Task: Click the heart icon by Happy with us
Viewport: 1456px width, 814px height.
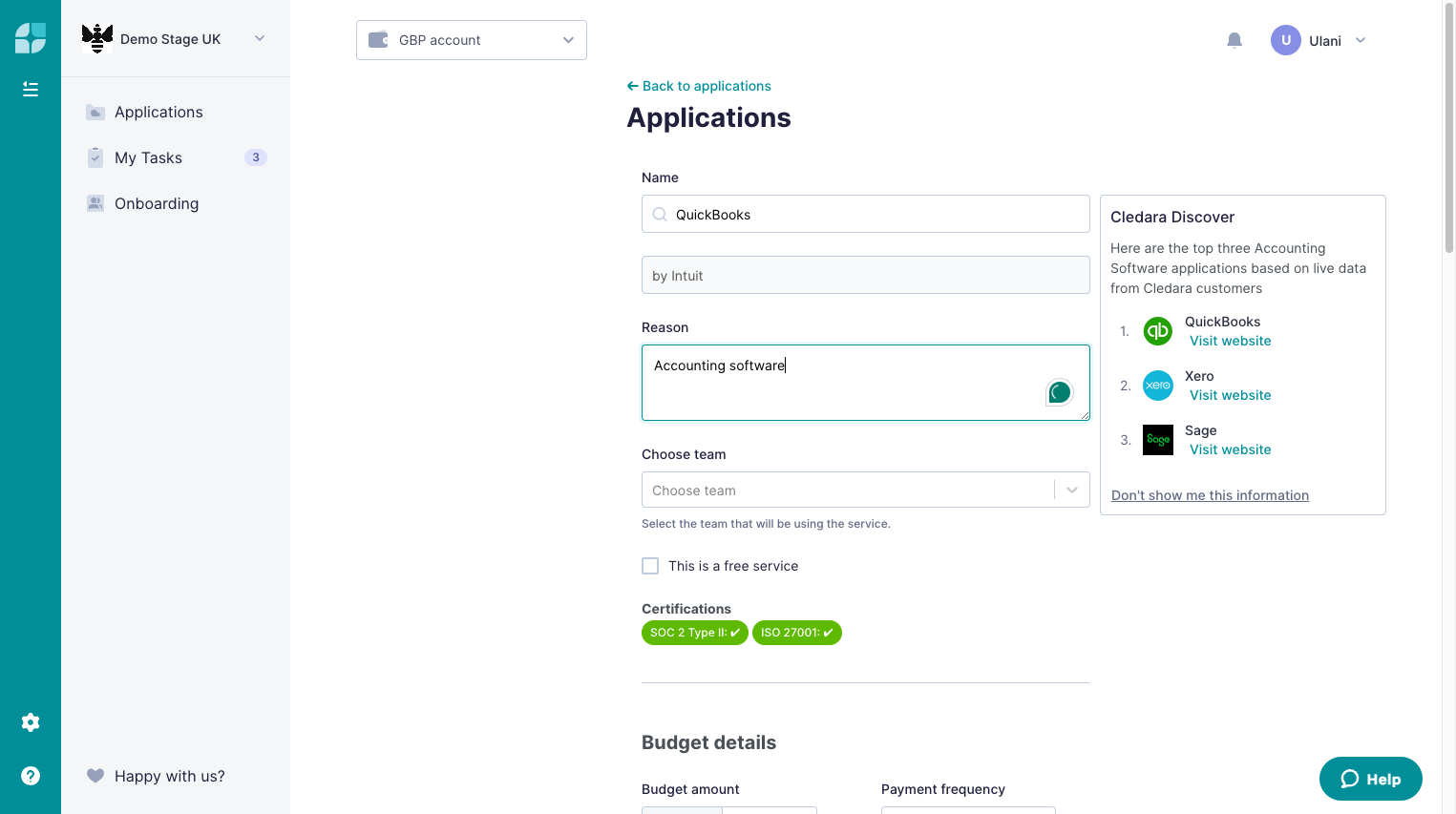Action: pyautogui.click(x=95, y=776)
